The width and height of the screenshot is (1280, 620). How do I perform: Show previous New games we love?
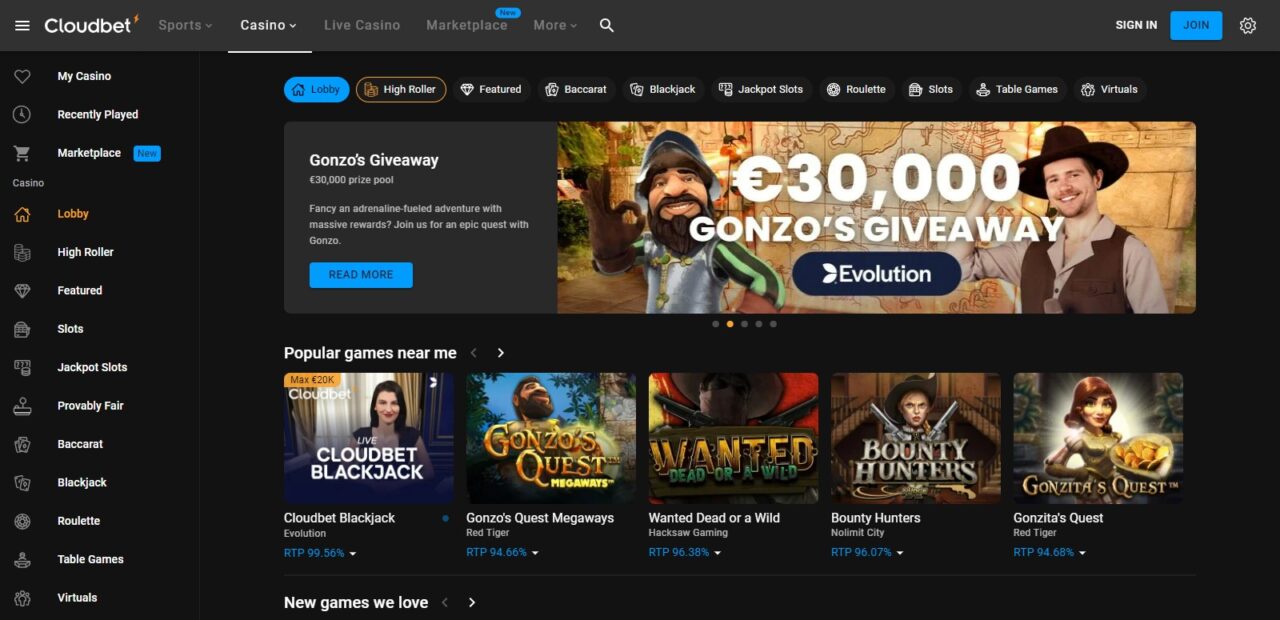445,603
